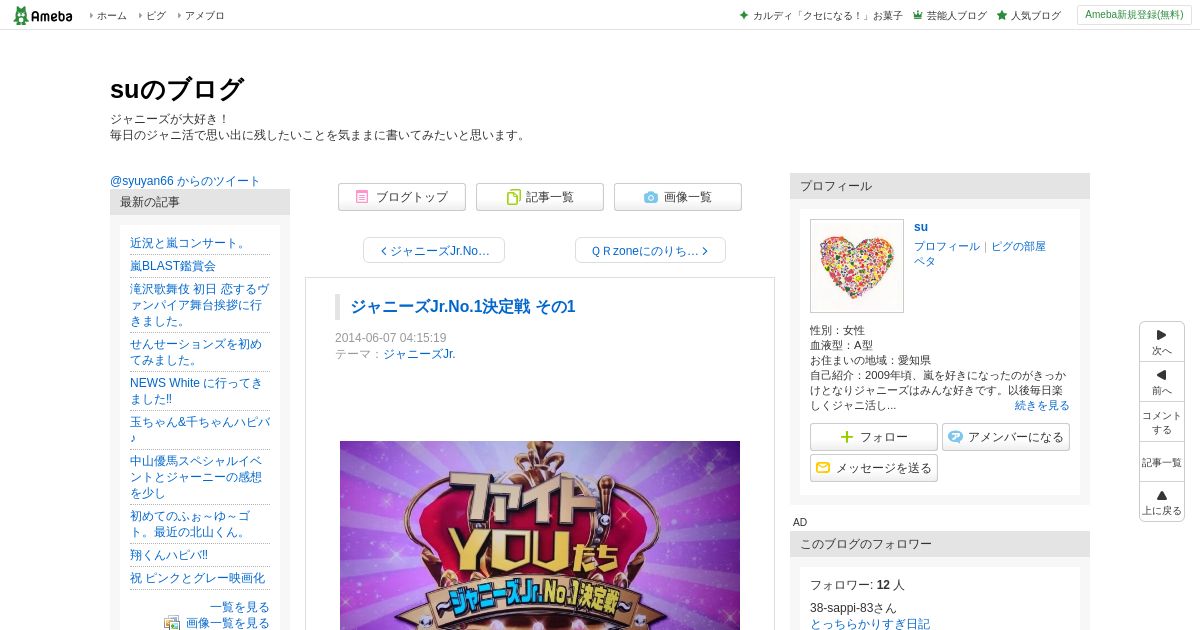
Task: Open ピグの部屋 link
Action: 1018,246
